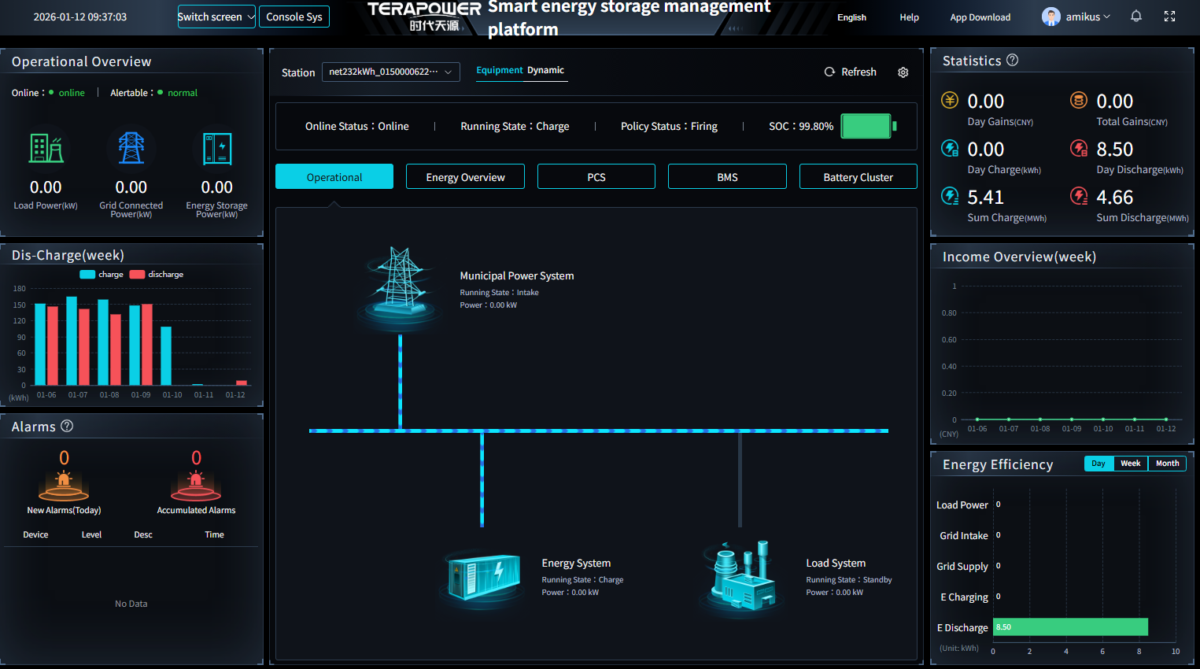1200x669 pixels.
Task: Toggle the discharge legend series
Action: 156,274
